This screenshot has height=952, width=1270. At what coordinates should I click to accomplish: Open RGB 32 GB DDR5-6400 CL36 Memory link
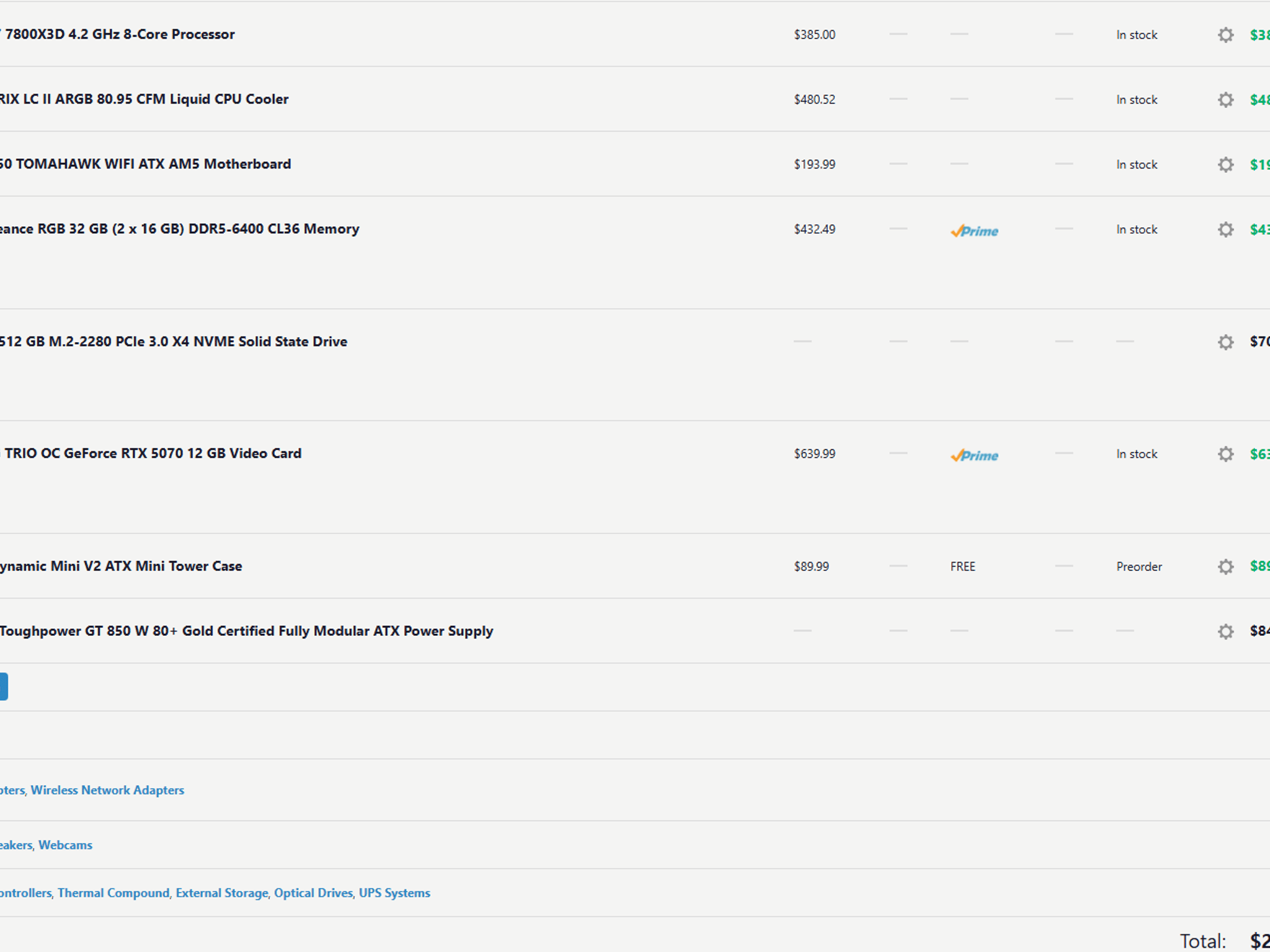[x=179, y=229]
